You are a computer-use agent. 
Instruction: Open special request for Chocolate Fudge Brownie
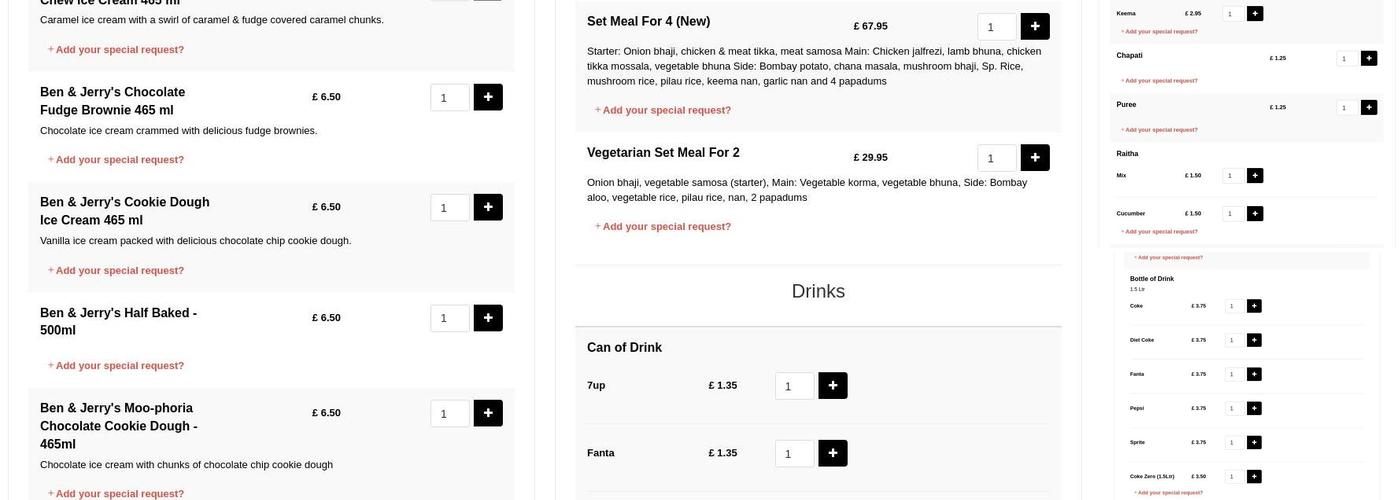tap(119, 160)
